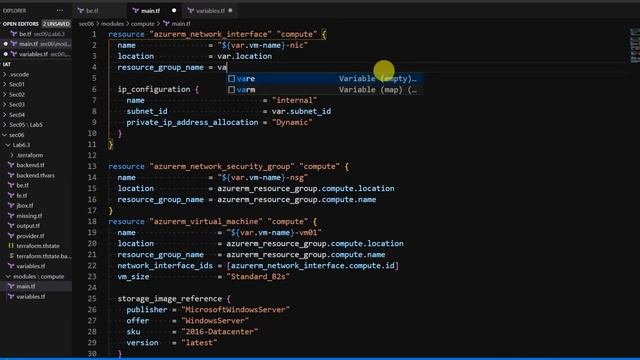Image resolution: width=640 pixels, height=360 pixels.
Task: Open main.tf under modules compute folder
Action: click(x=25, y=287)
